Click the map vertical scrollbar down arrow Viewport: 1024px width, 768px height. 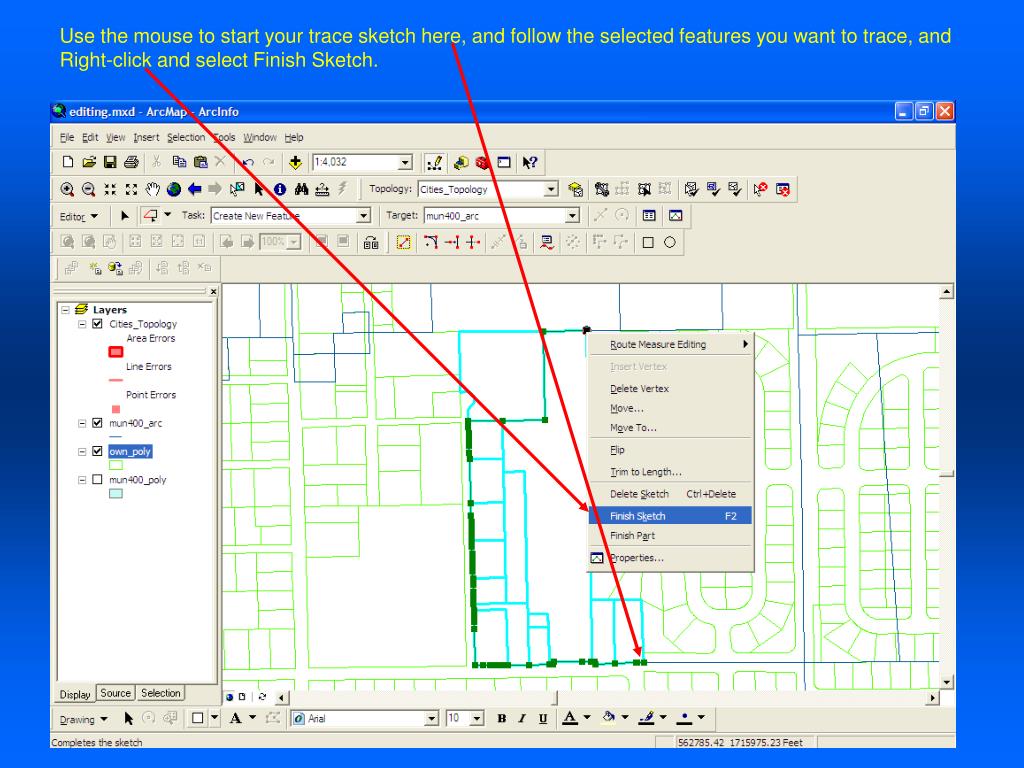coord(946,682)
